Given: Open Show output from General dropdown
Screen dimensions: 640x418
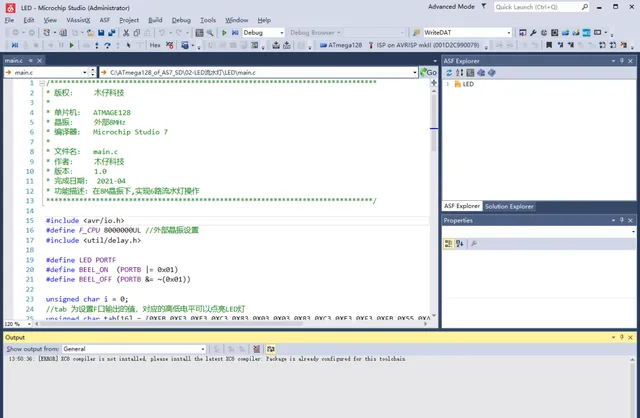Looking at the screenshot, I should pos(202,349).
